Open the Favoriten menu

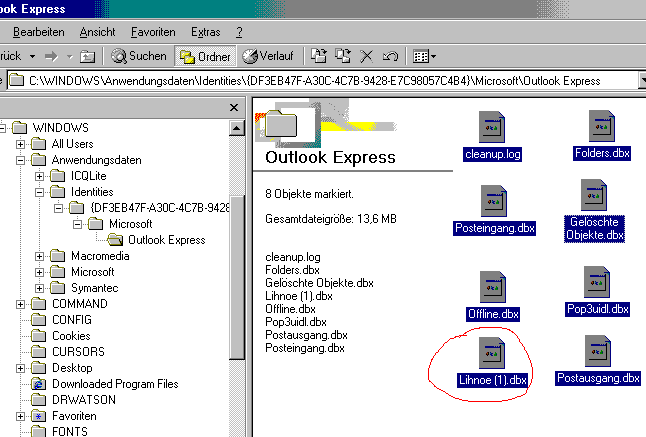[x=153, y=32]
